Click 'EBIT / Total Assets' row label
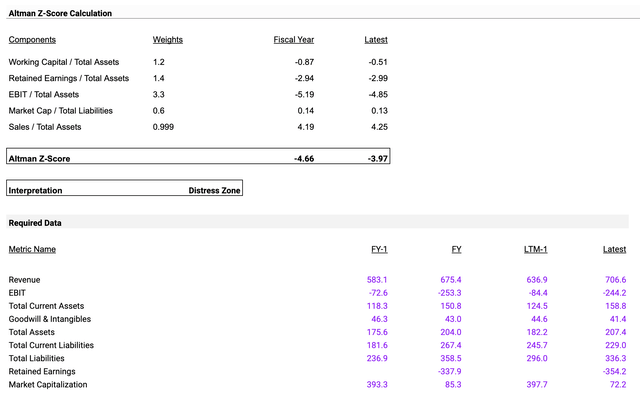The image size is (640, 398). pos(44,95)
